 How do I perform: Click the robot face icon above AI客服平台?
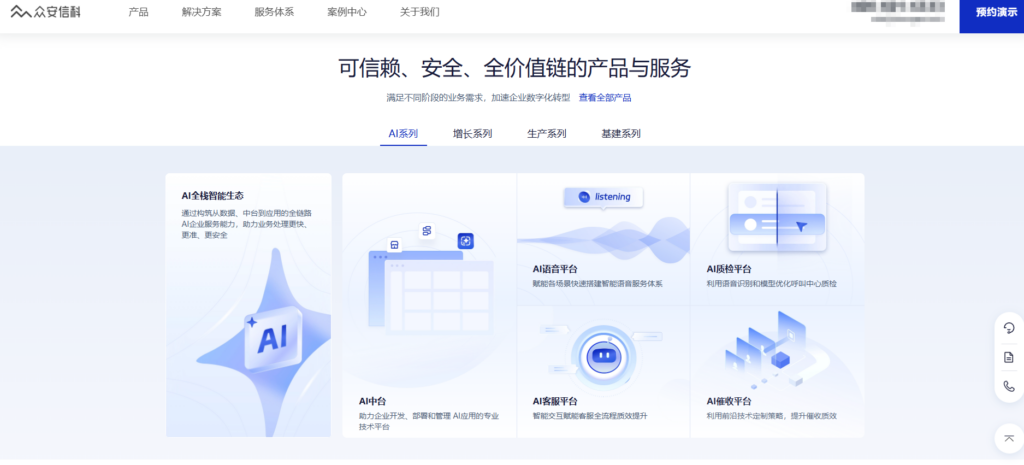click(x=602, y=354)
